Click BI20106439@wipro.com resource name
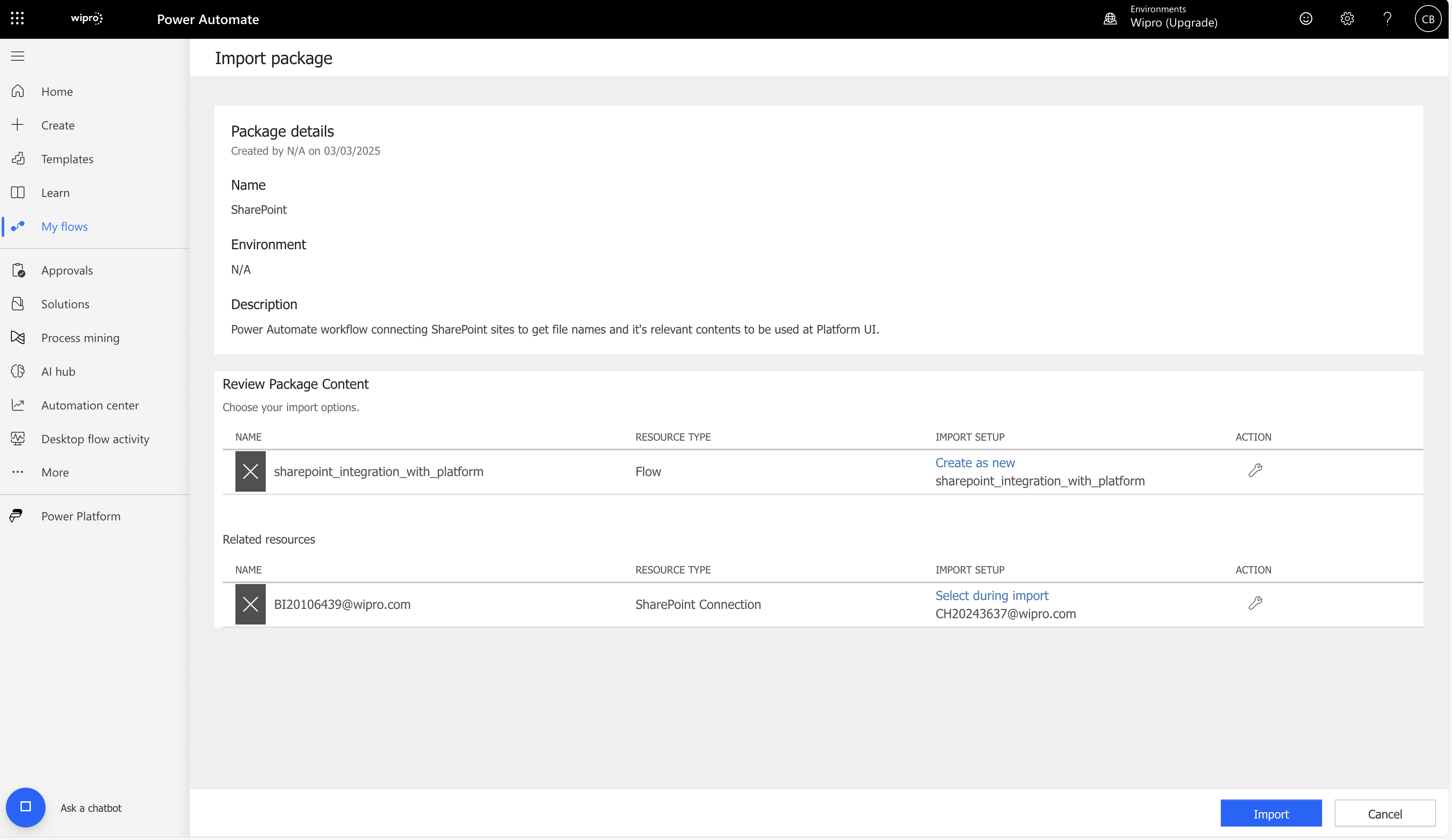 (342, 604)
